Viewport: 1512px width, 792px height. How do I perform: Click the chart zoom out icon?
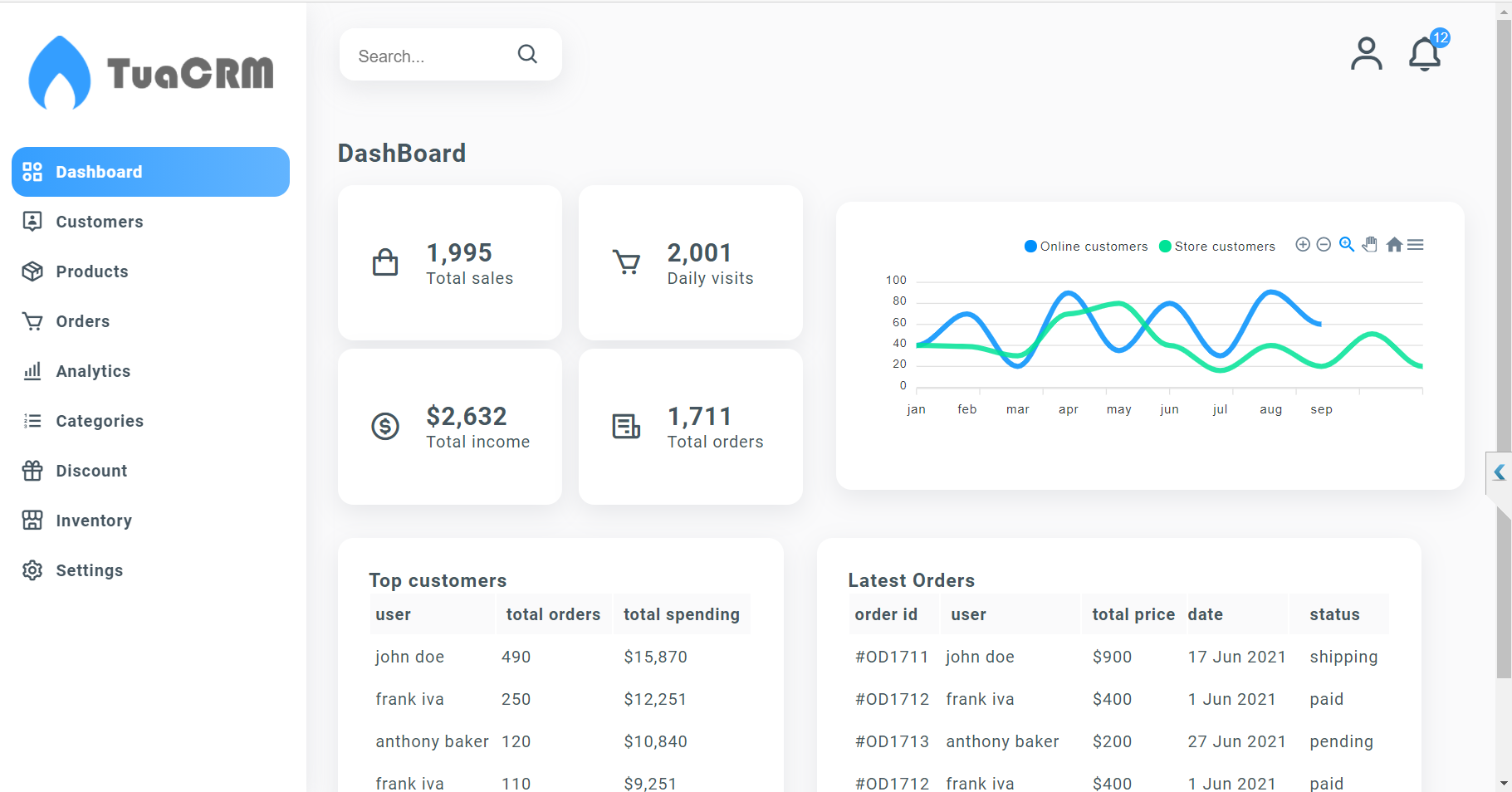tap(1324, 244)
